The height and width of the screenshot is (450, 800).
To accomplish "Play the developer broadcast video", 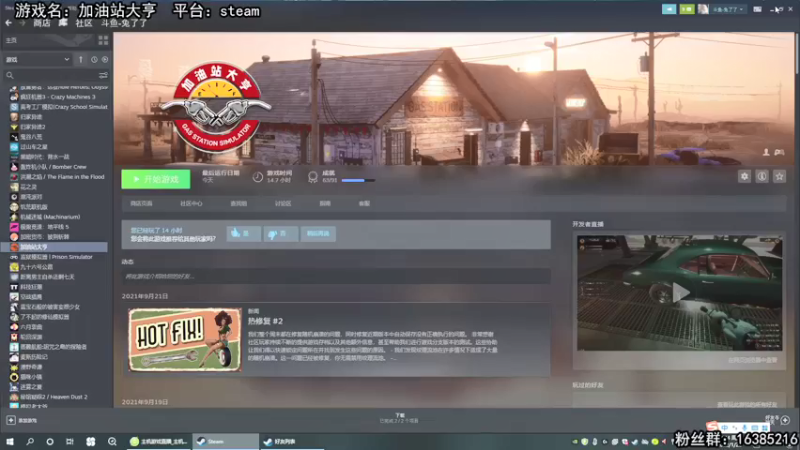I will pyautogui.click(x=680, y=293).
